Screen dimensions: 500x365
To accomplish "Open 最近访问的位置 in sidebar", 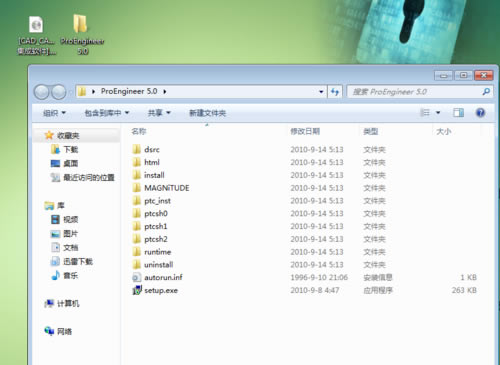I will coord(82,177).
